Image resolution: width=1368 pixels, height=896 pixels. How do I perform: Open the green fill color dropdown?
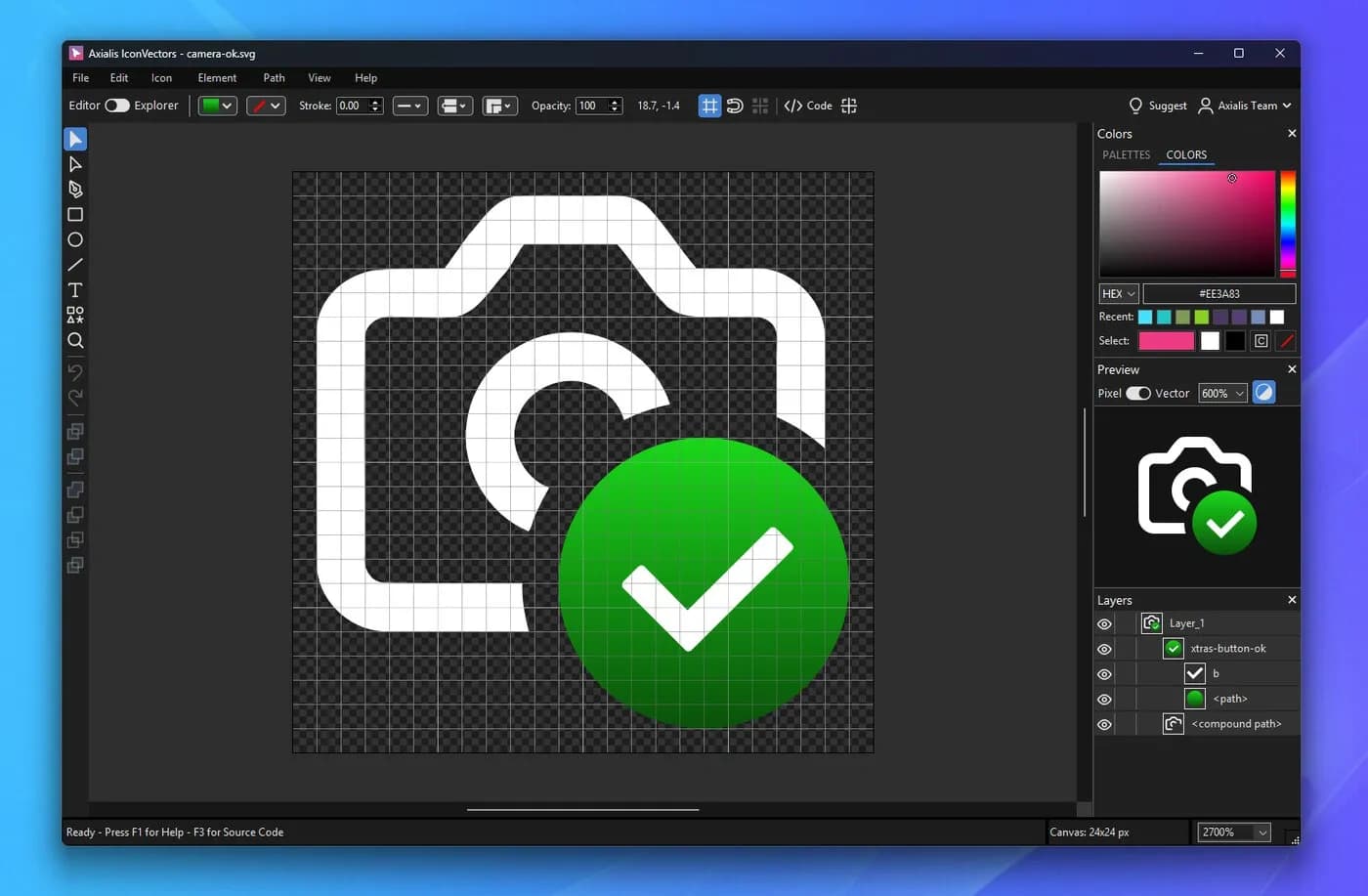pos(218,106)
